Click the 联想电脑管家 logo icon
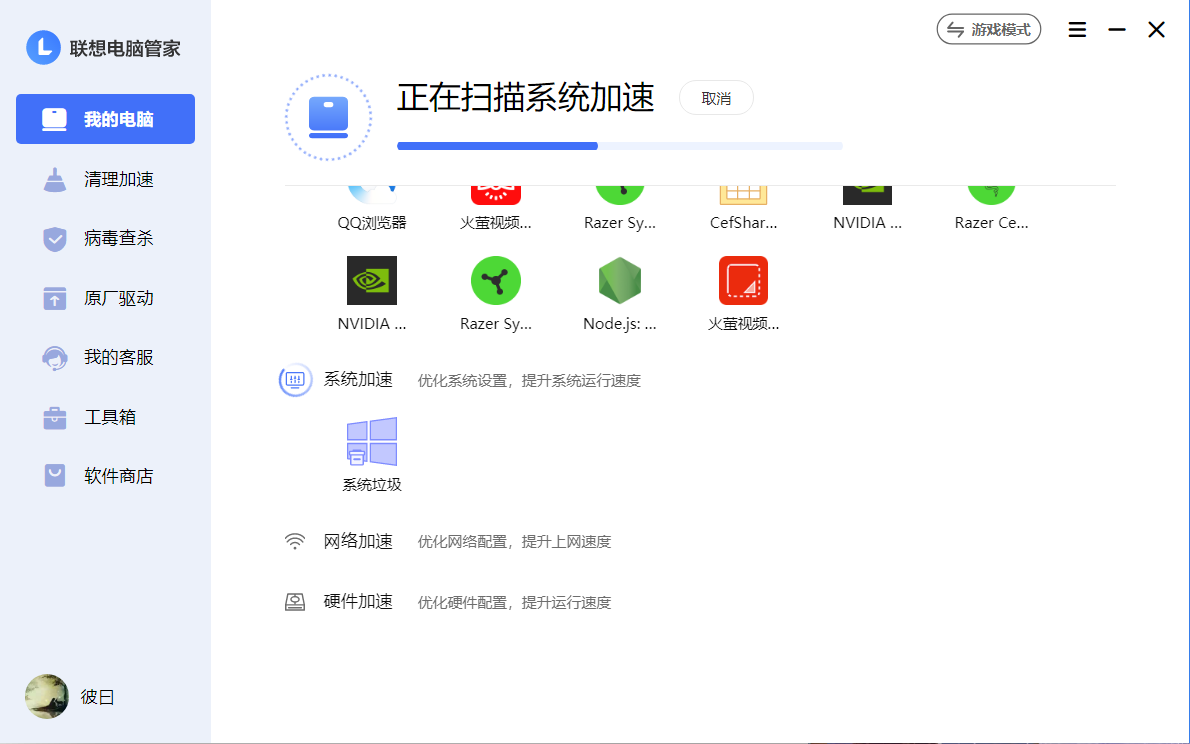This screenshot has width=1190, height=744. 43,48
